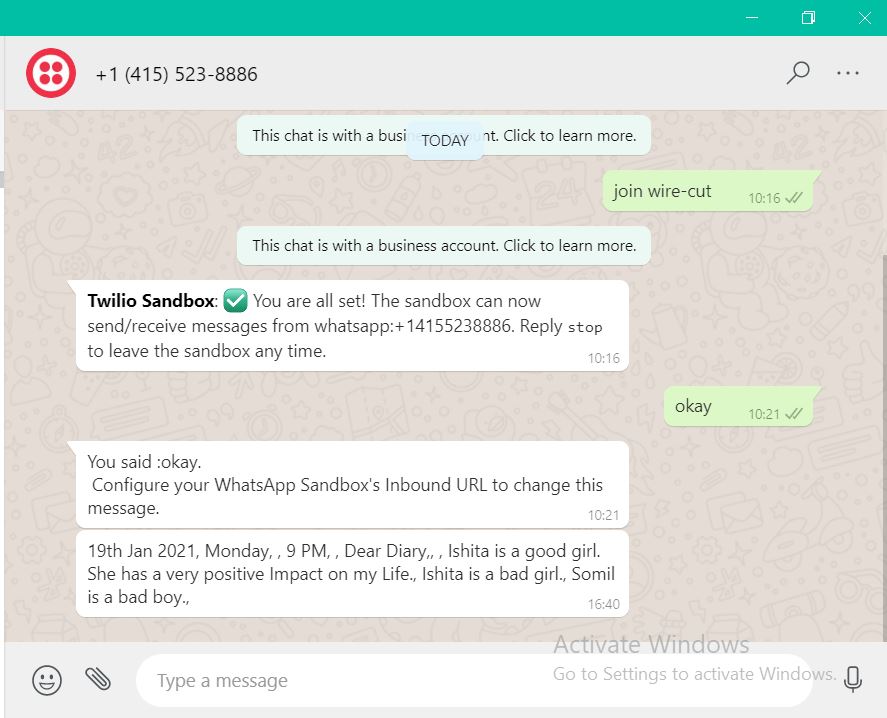Open the three-dot chat menu
The image size is (887, 718).
[847, 73]
